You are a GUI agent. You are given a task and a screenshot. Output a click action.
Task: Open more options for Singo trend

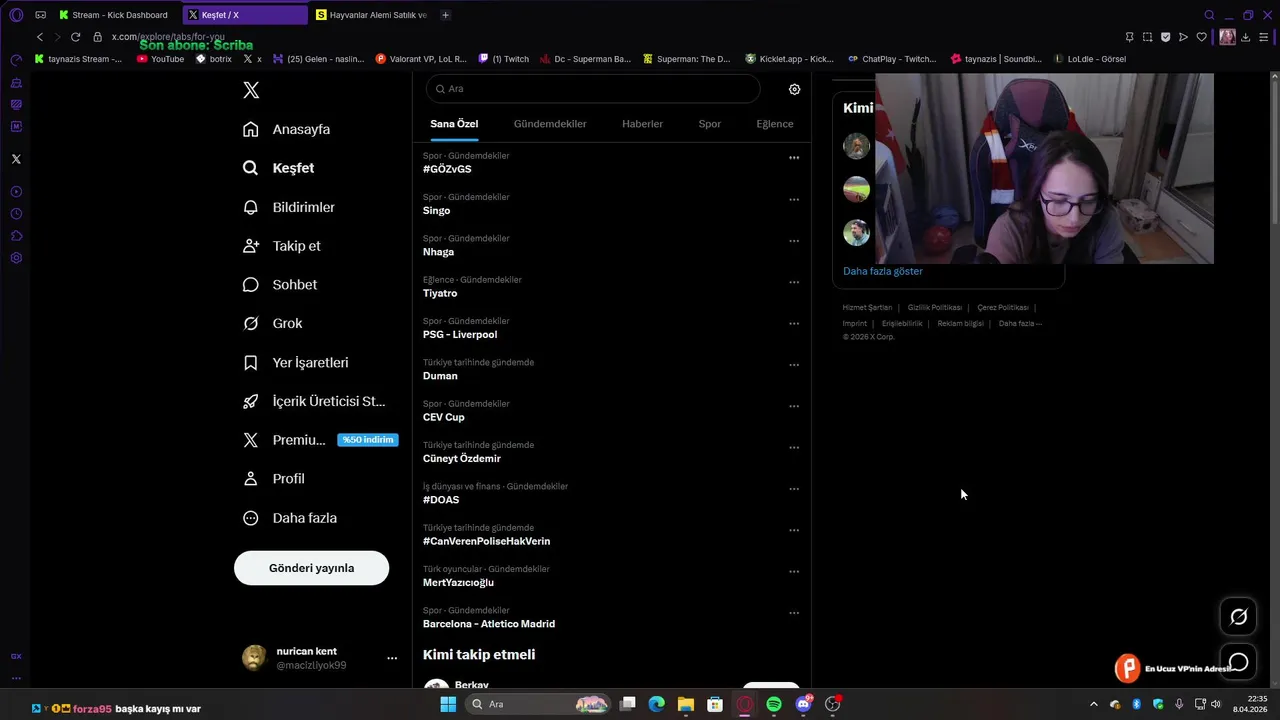[x=794, y=199]
